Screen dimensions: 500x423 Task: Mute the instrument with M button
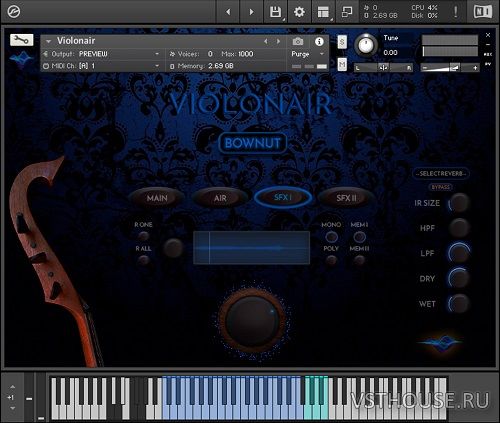click(342, 64)
